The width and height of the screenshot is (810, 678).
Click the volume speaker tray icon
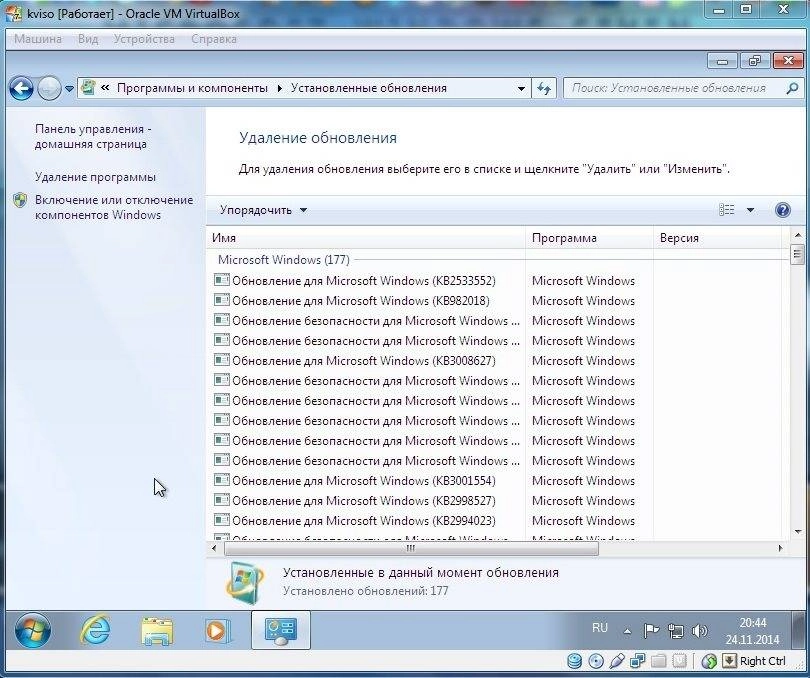(x=699, y=630)
